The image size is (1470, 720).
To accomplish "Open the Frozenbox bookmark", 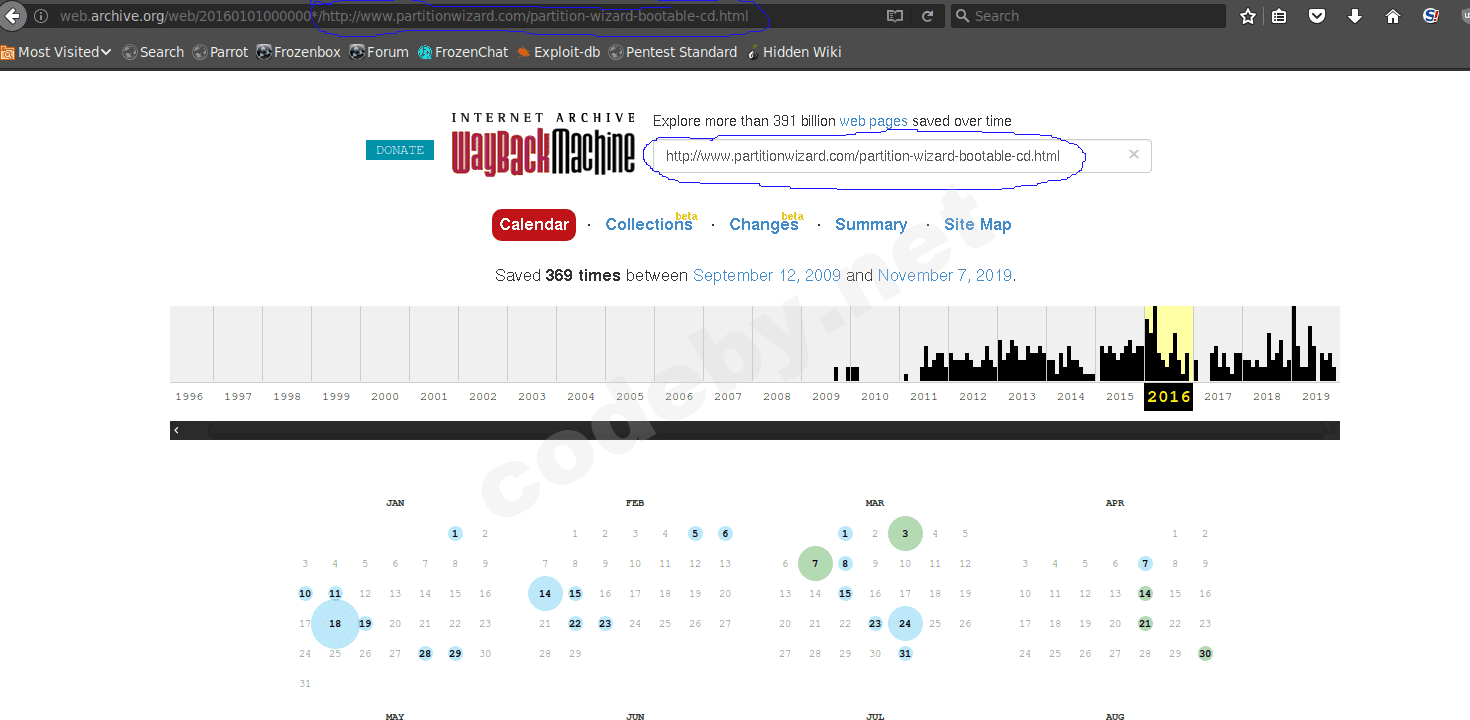I will (298, 52).
